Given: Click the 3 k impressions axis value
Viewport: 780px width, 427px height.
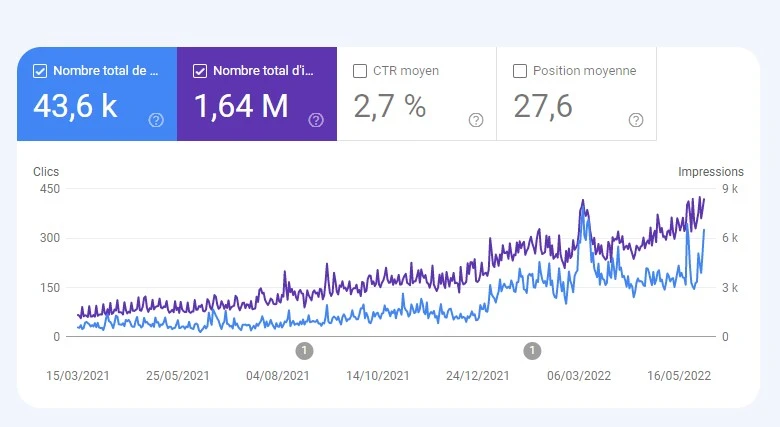Looking at the screenshot, I should [730, 288].
